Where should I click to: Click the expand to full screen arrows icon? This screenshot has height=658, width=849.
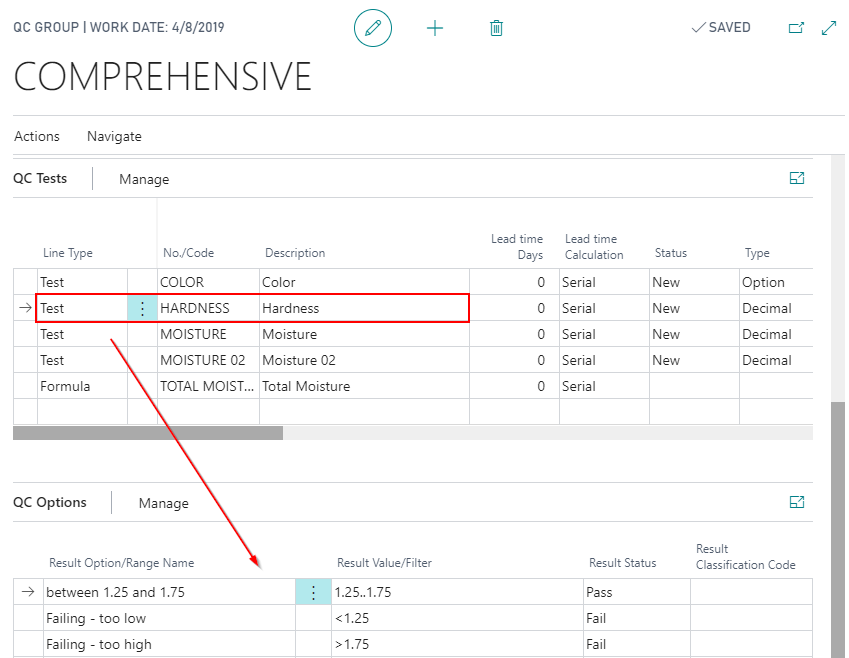pos(829,28)
